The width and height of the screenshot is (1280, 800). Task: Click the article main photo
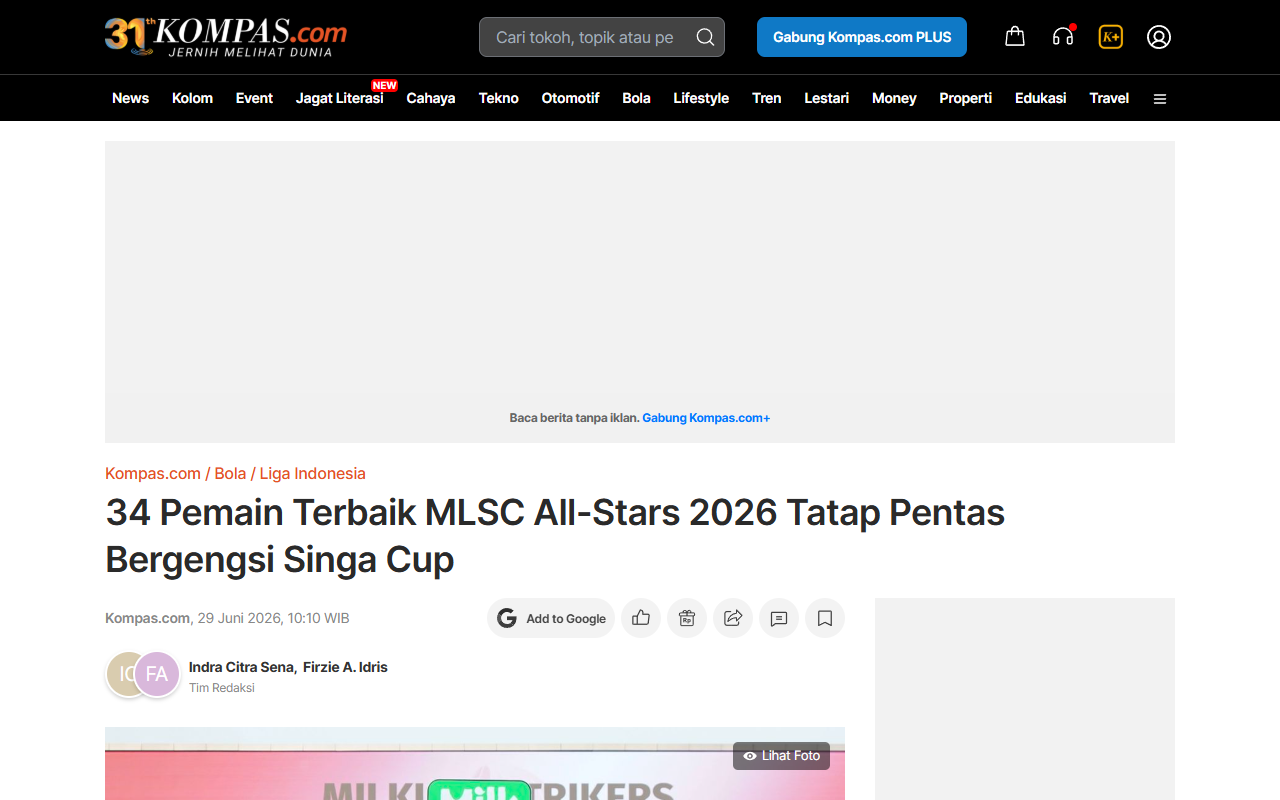click(x=475, y=764)
